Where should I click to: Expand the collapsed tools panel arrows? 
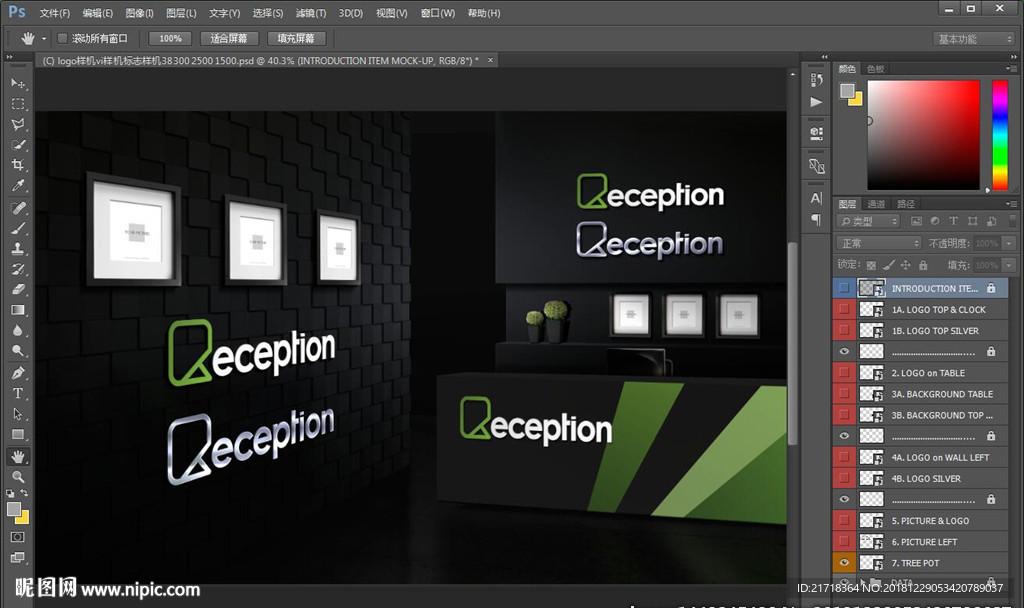9,57
